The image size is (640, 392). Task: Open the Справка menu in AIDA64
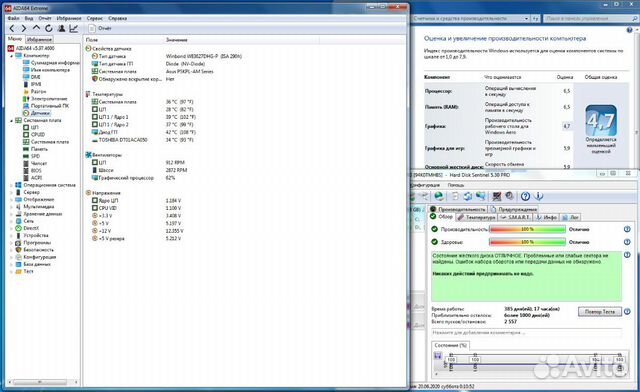[x=118, y=18]
